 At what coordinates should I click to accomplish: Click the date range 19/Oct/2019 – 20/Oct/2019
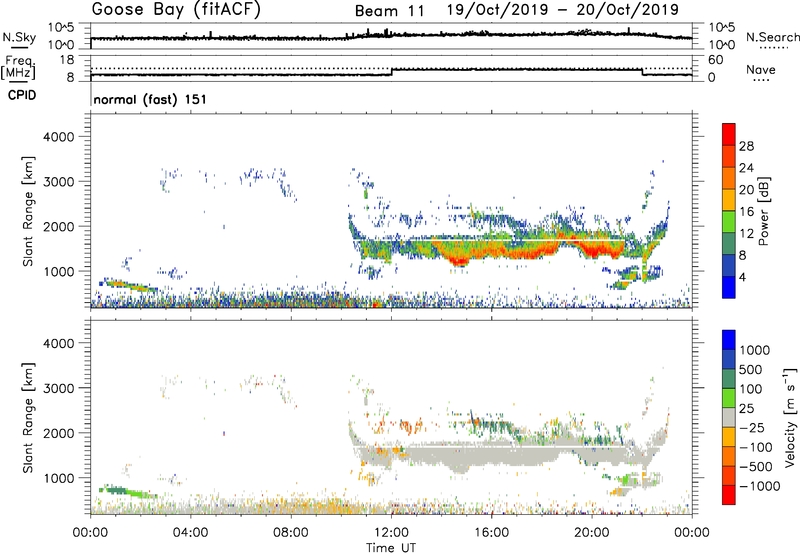pos(563,10)
